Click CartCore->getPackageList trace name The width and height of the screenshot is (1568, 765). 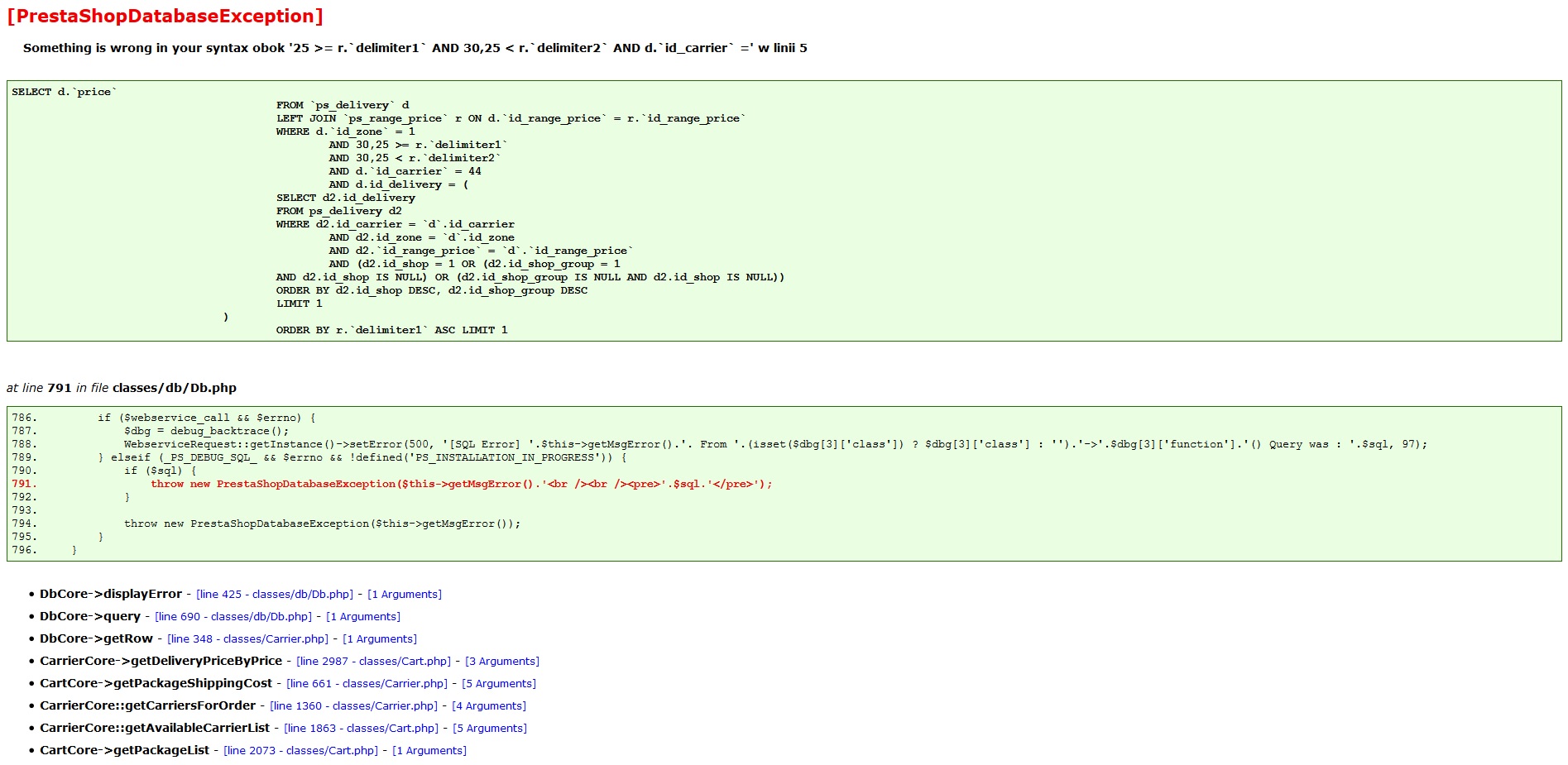pyautogui.click(x=124, y=750)
